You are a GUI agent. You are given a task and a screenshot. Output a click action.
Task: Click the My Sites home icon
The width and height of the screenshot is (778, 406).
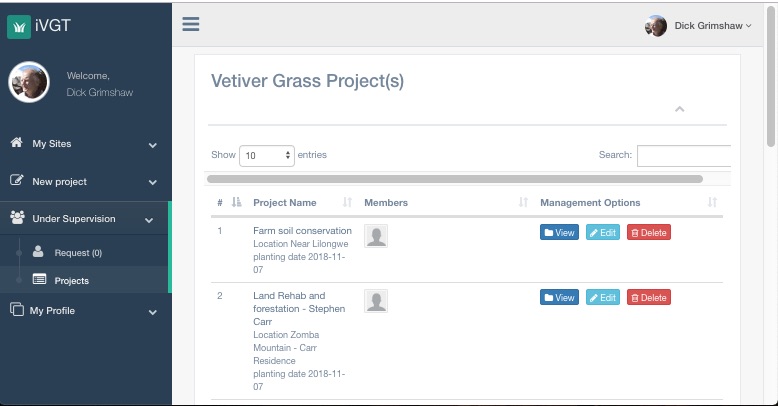[16, 142]
